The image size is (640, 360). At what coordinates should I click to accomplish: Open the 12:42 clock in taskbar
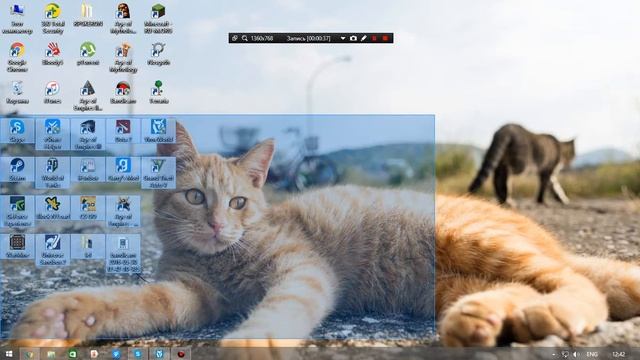[619, 354]
